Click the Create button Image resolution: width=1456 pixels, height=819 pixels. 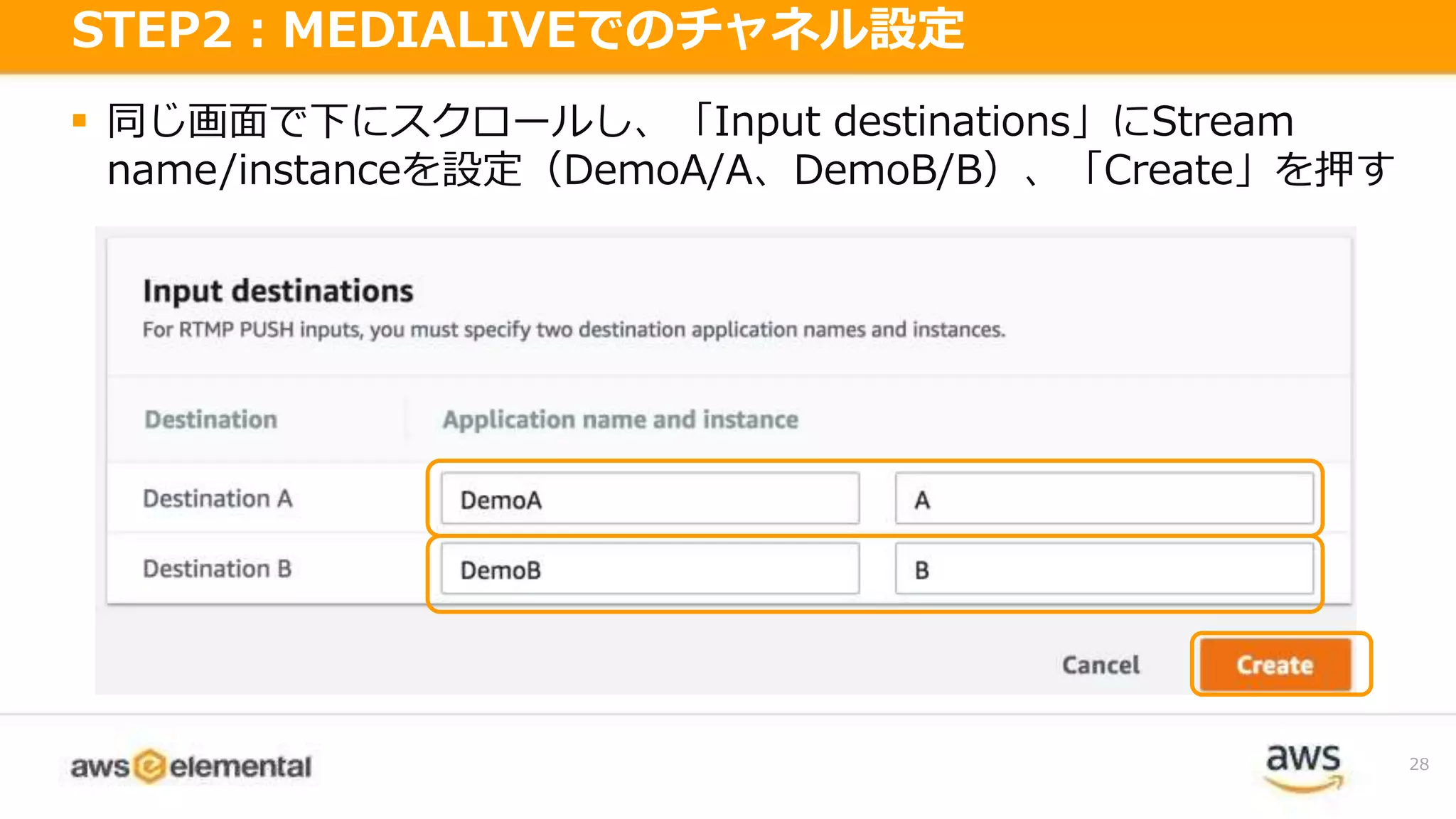[x=1275, y=665]
